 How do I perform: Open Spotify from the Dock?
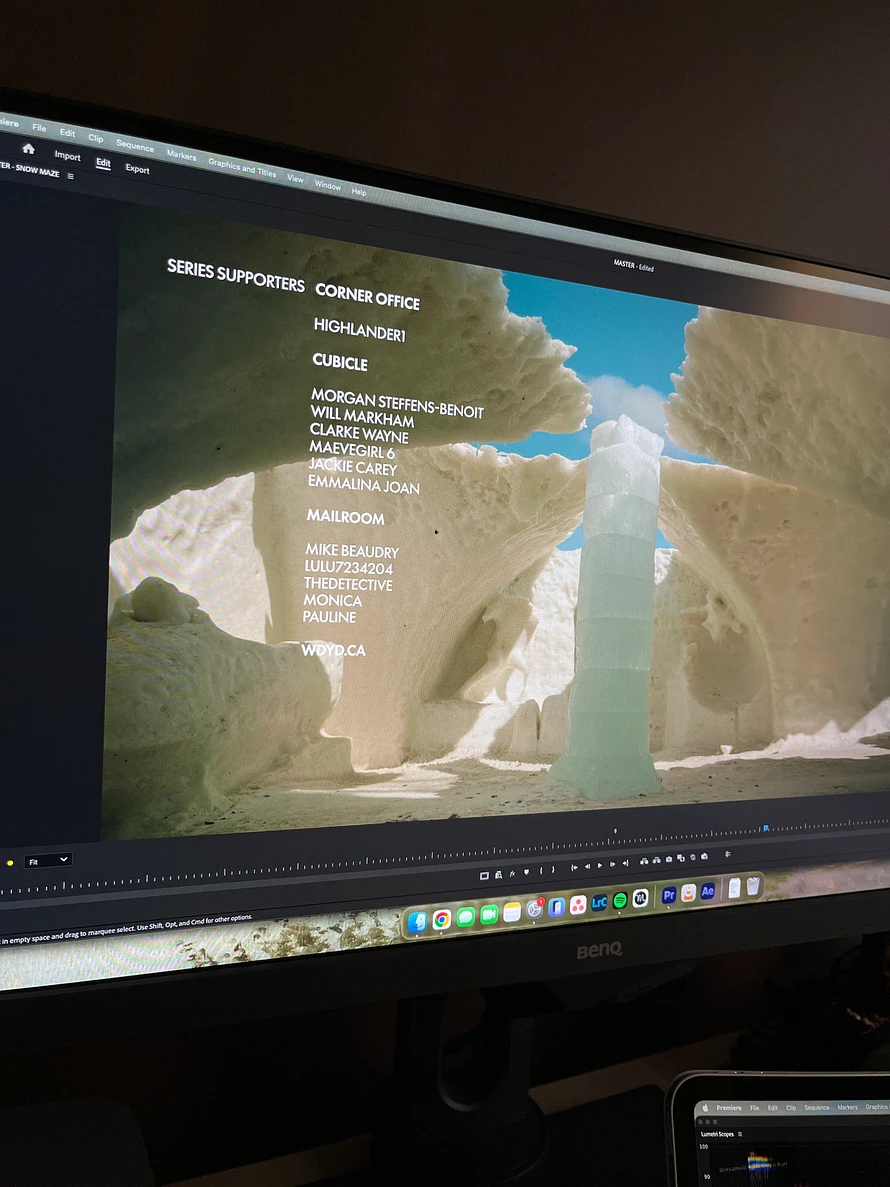click(620, 900)
